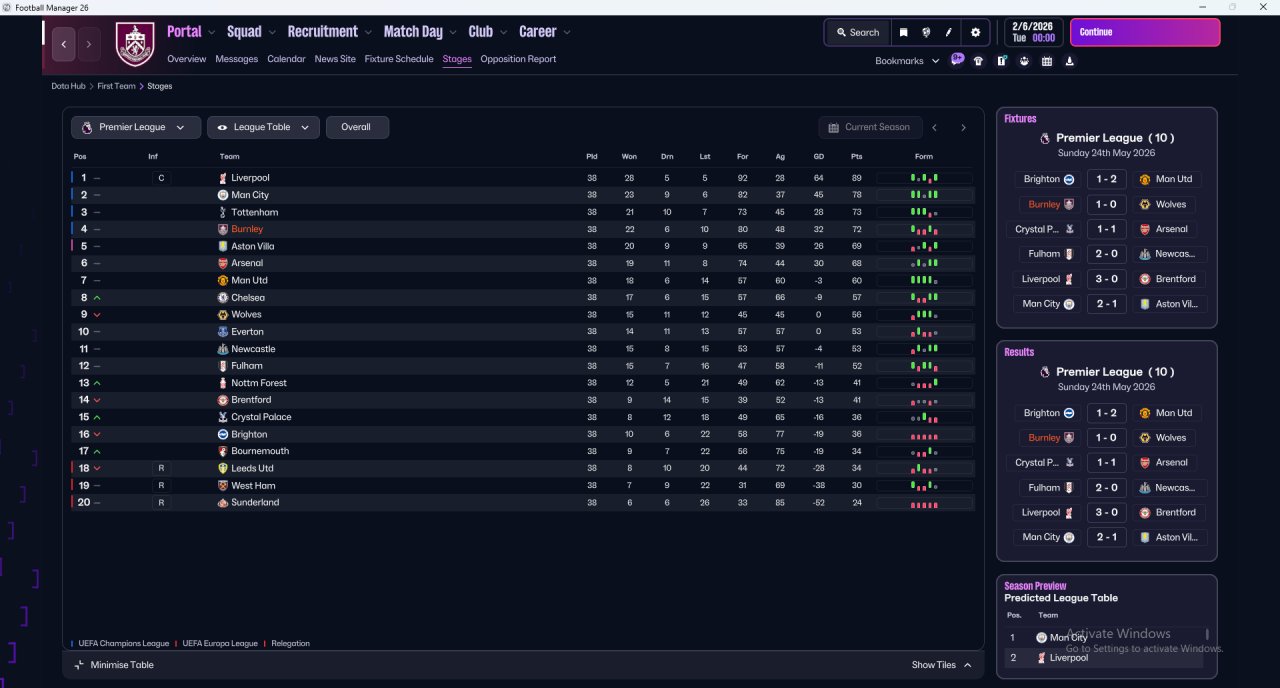Click the exclamation notice icon in bookmarks bar
Image resolution: width=1280 pixels, height=688 pixels.
point(1001,61)
